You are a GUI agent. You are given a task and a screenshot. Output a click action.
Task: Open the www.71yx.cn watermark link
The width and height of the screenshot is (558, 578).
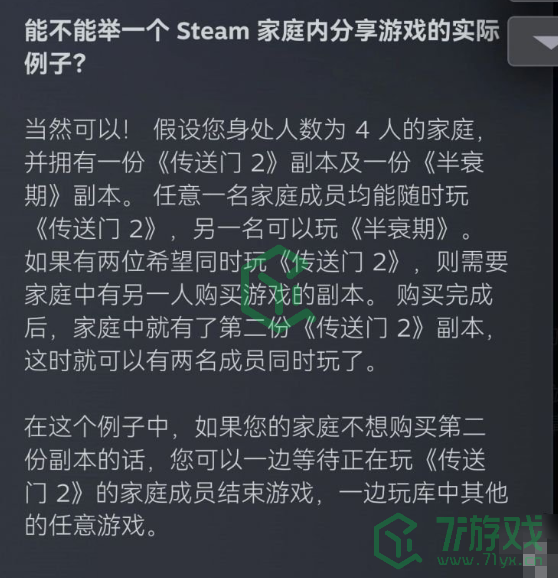tap(490, 560)
